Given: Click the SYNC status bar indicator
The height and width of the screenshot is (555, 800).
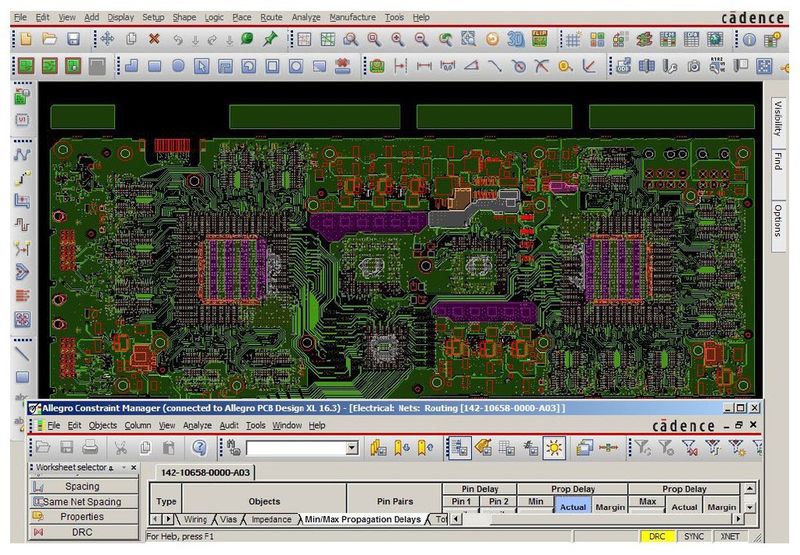Looking at the screenshot, I should tap(694, 536).
